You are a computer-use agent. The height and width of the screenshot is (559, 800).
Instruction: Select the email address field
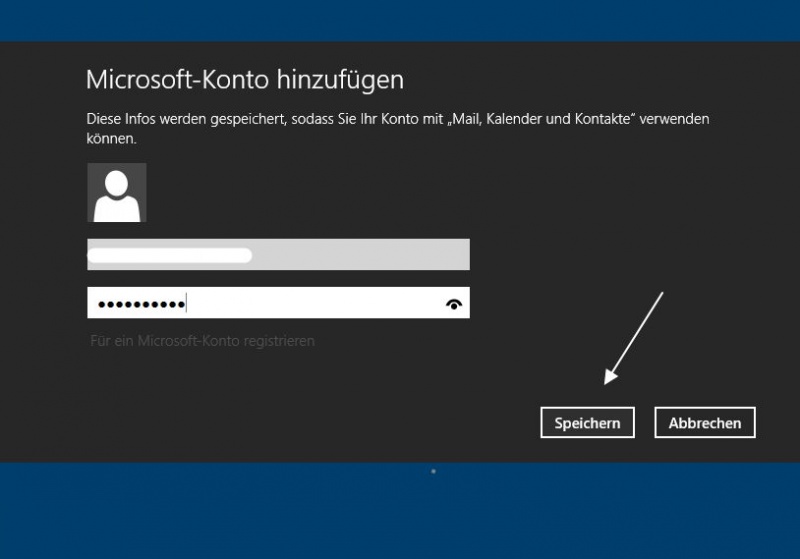tap(278, 255)
